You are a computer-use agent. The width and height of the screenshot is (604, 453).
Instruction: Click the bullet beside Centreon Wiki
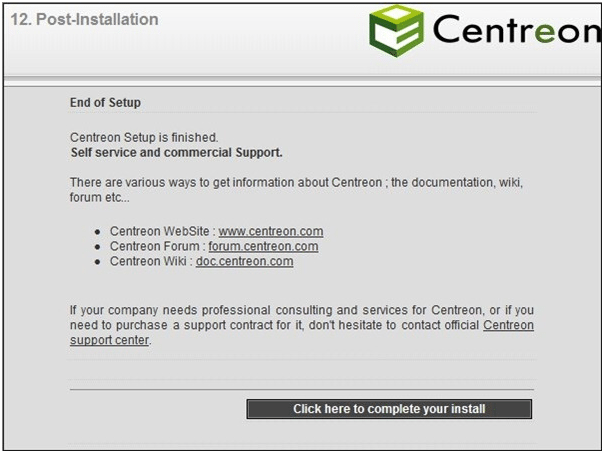[97, 262]
